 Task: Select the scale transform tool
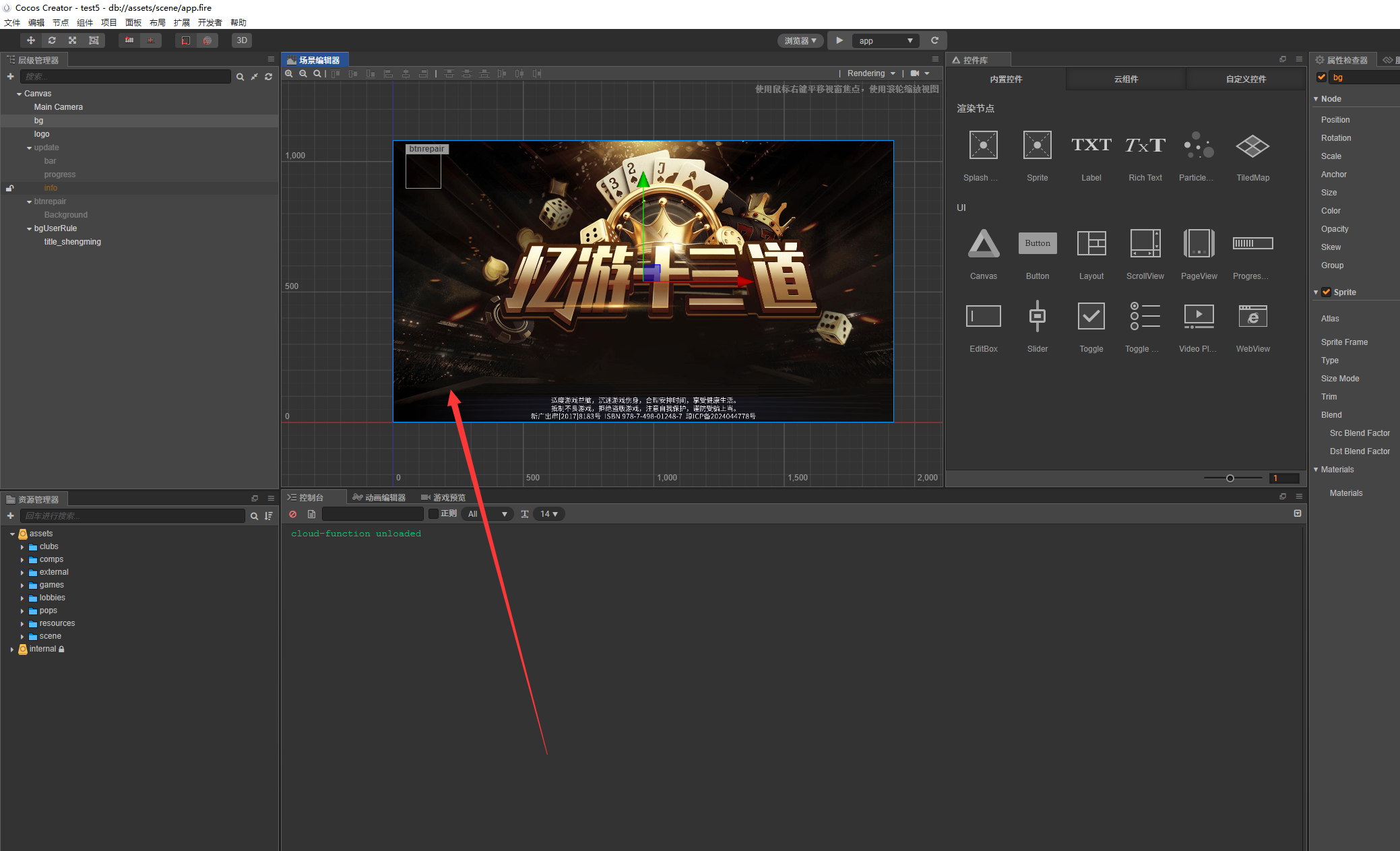(73, 40)
